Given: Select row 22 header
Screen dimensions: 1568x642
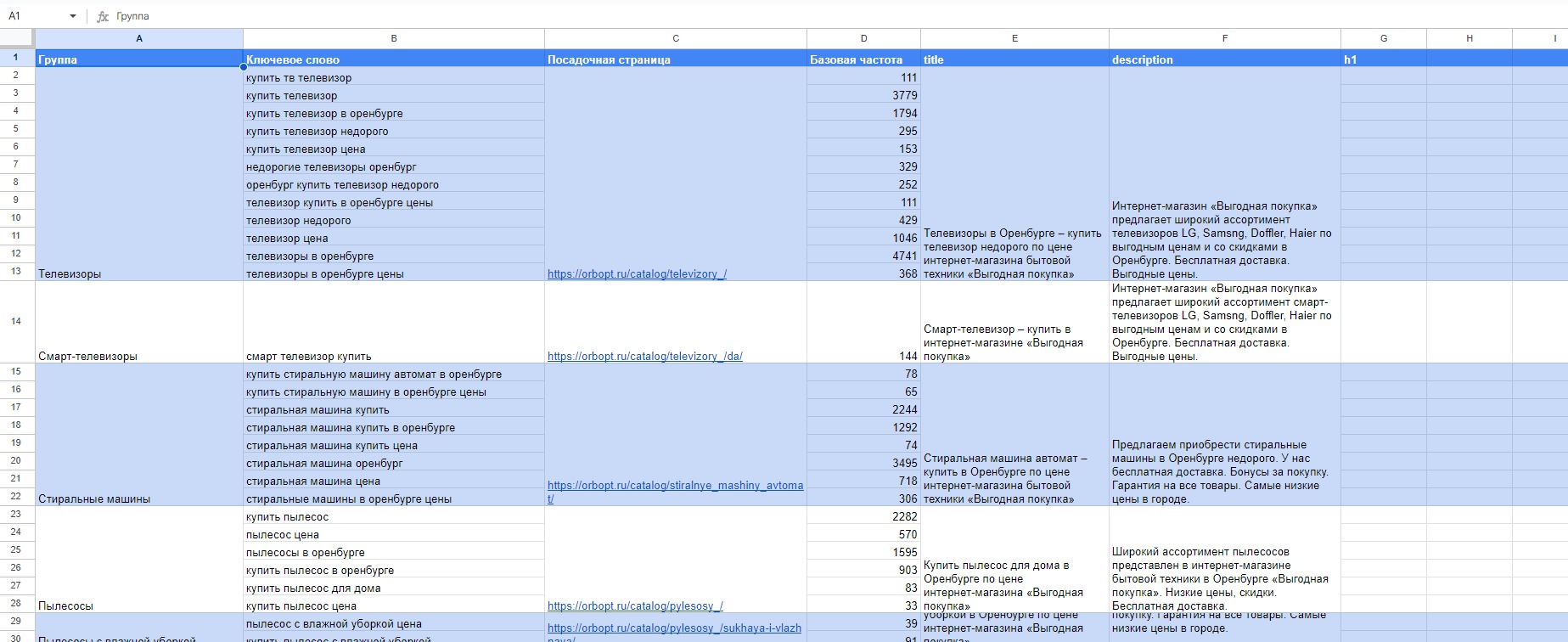Looking at the screenshot, I should click(x=17, y=497).
